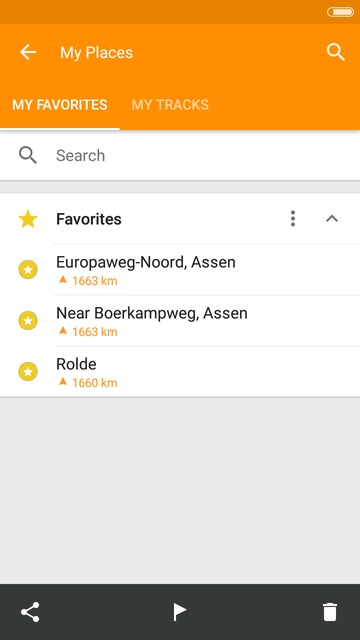Open search via top-right magnifier icon
Image resolution: width=360 pixels, height=640 pixels.
336,52
